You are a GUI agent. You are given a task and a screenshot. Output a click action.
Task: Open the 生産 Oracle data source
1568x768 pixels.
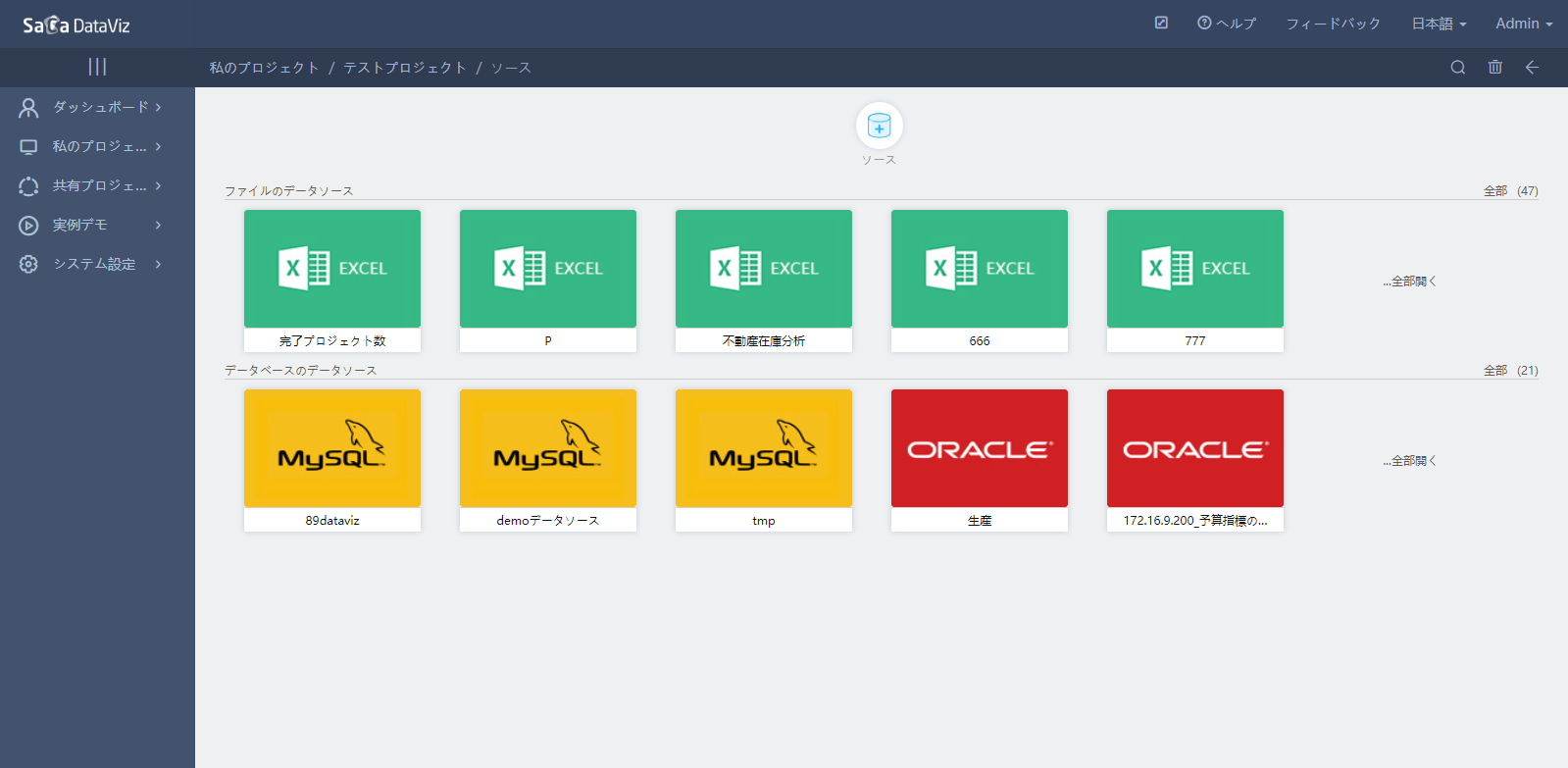[x=980, y=460]
